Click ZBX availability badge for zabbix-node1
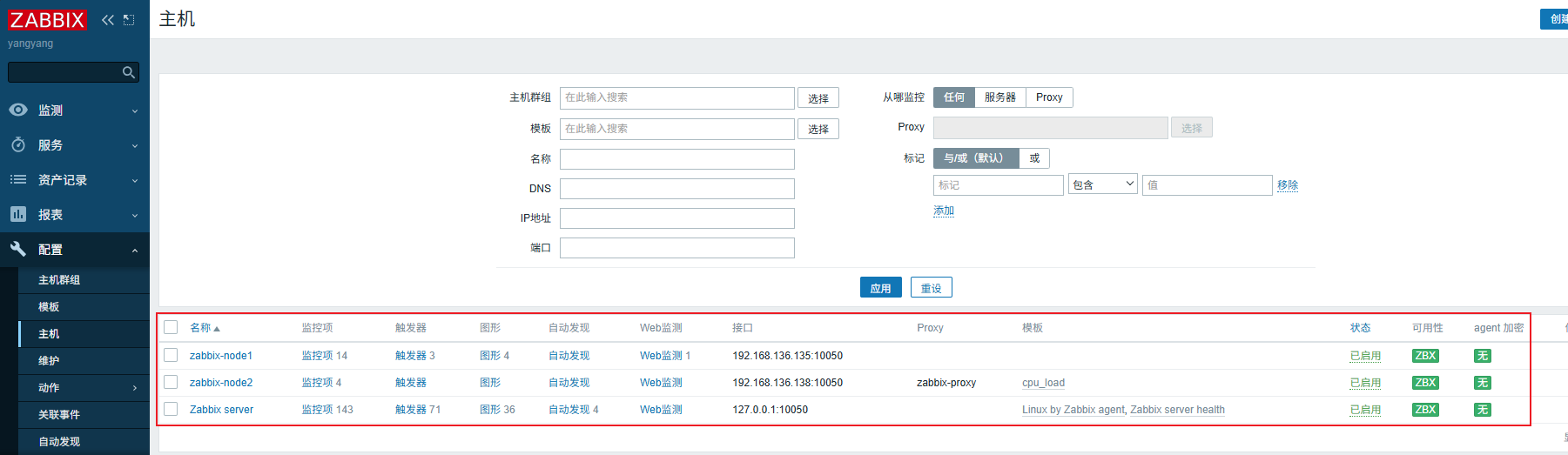 [1425, 356]
